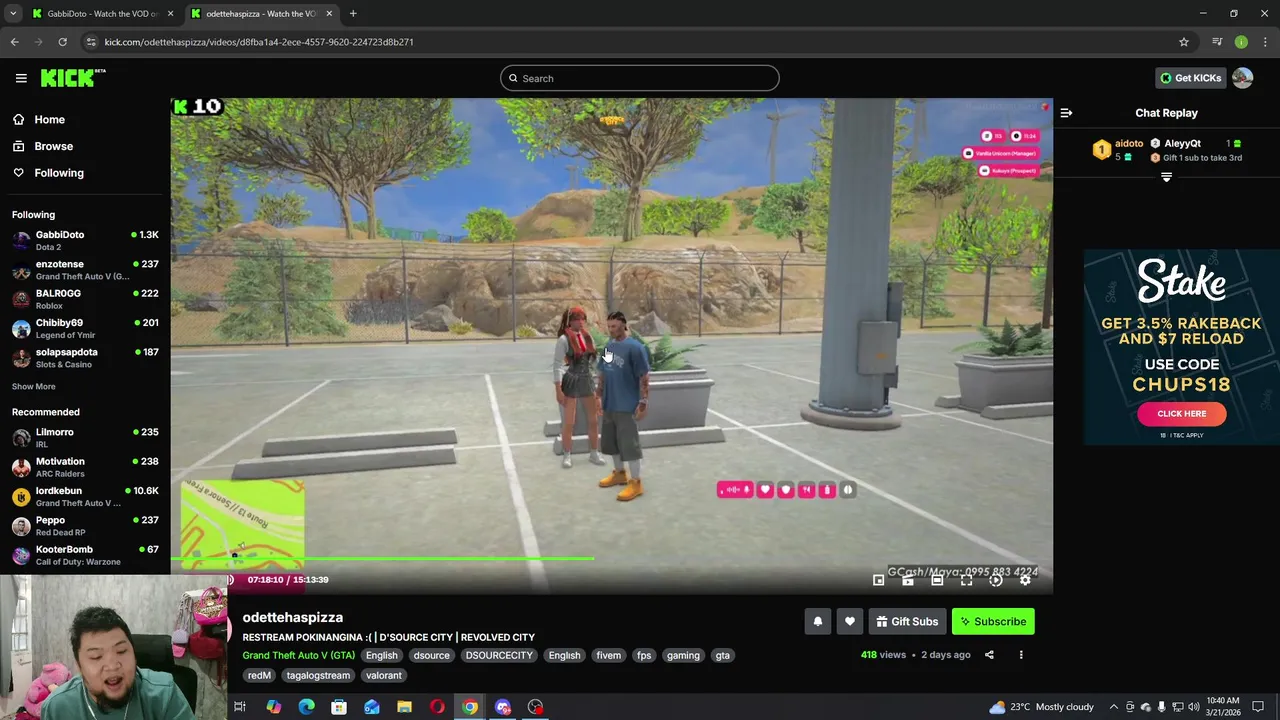Select the redM tag
Viewport: 1280px width, 720px height.
(259, 675)
